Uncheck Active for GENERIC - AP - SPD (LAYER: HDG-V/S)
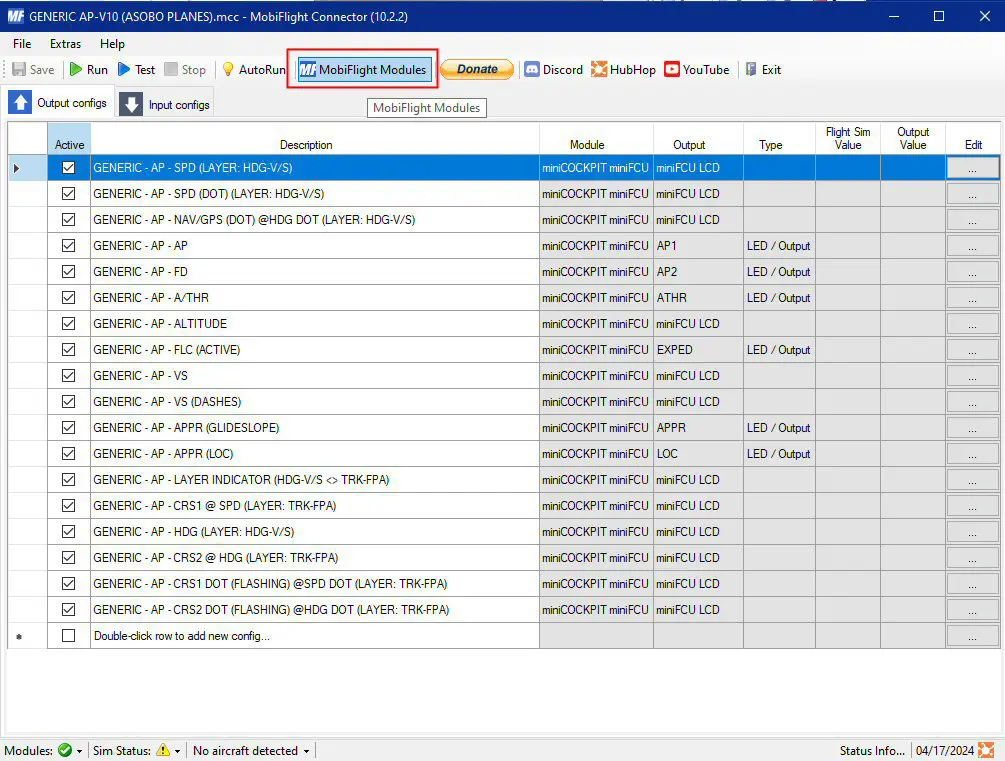1005x761 pixels. [x=69, y=167]
